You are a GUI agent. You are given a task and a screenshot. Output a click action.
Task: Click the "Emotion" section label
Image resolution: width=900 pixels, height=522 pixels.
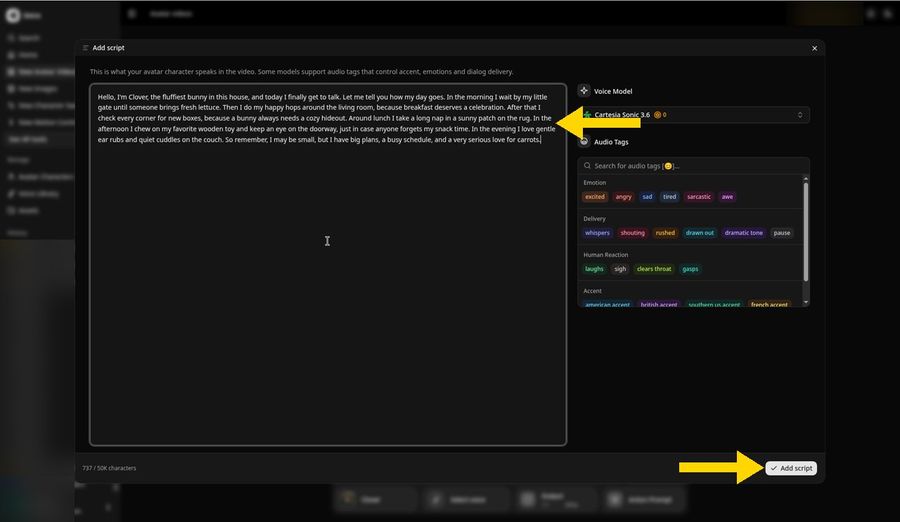point(595,183)
